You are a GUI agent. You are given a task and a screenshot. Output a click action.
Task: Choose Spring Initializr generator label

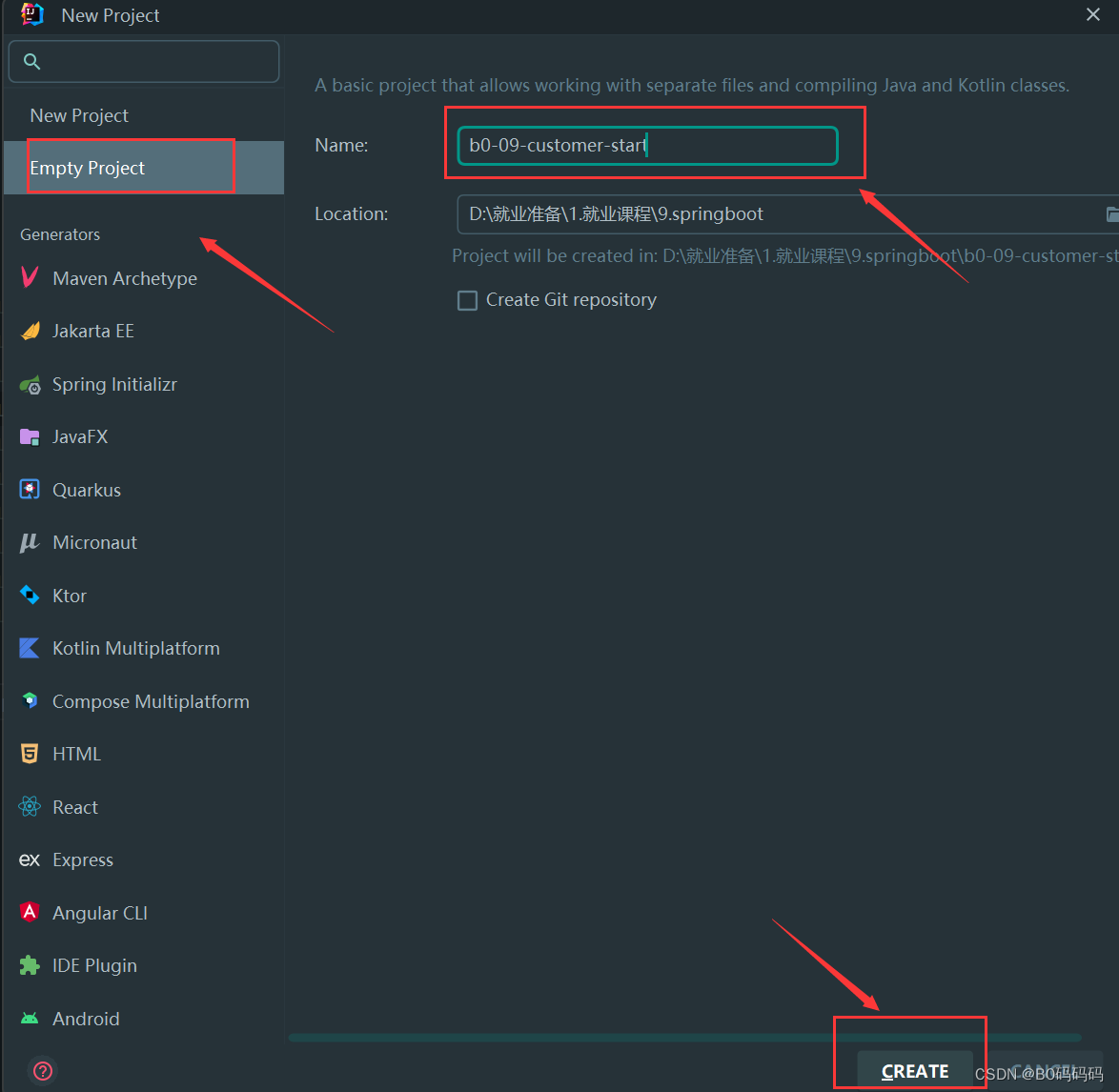[x=115, y=384]
